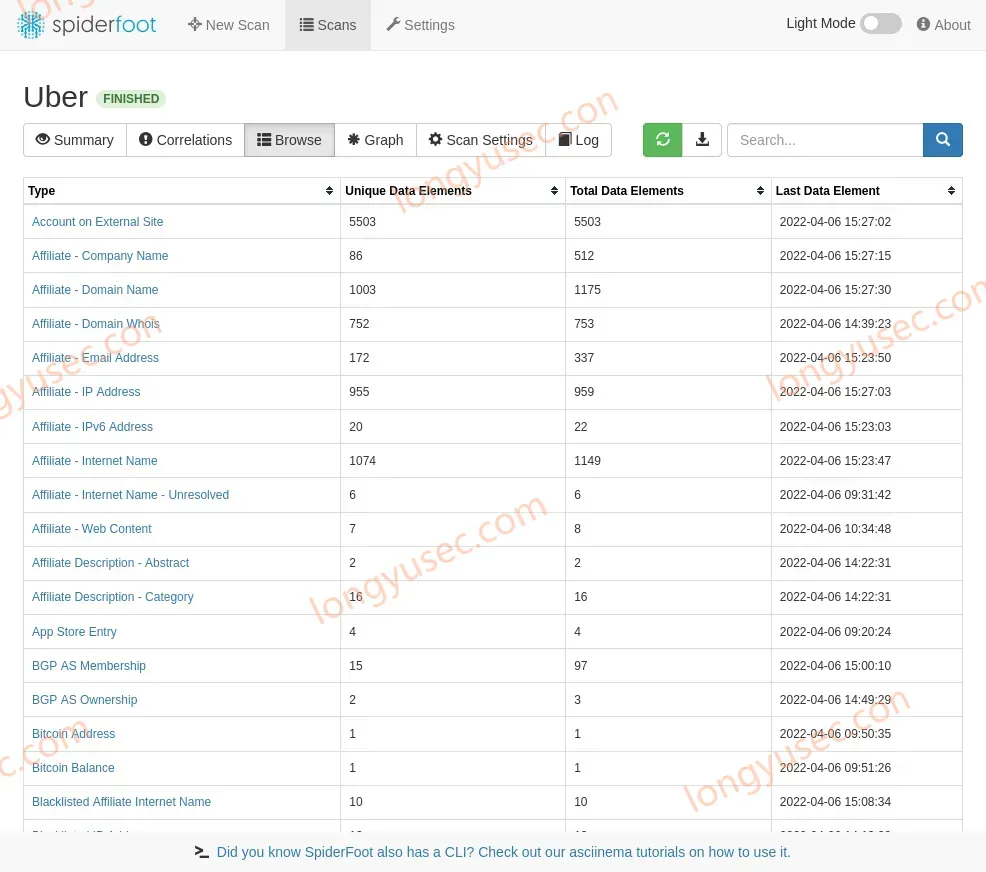Open BGP AS Ownership link
This screenshot has width=986, height=872.
click(x=84, y=700)
